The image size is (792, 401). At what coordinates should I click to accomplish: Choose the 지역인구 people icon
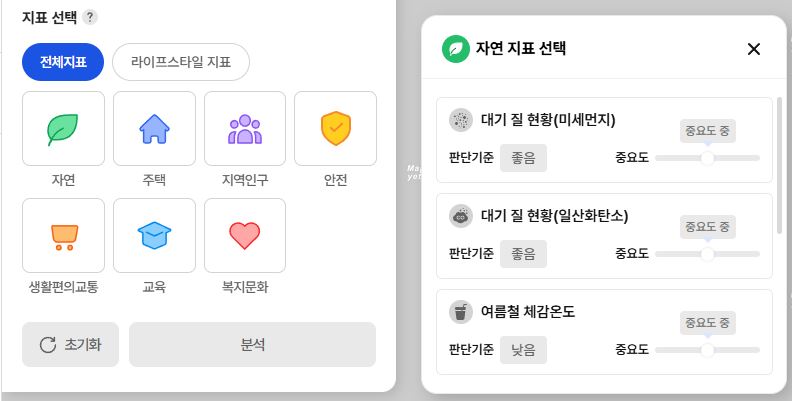point(244,129)
